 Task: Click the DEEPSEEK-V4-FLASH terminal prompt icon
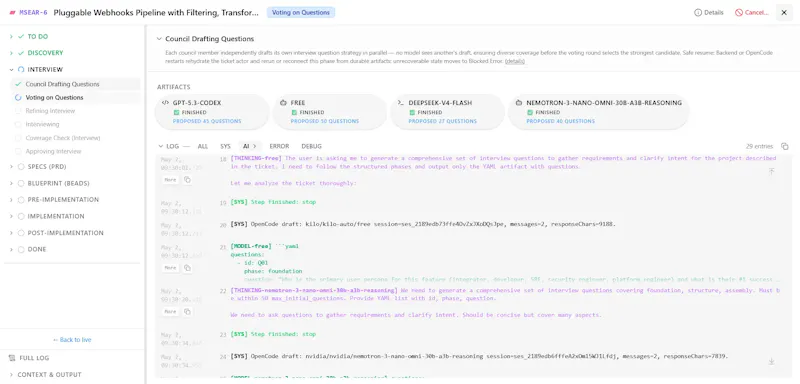point(401,103)
